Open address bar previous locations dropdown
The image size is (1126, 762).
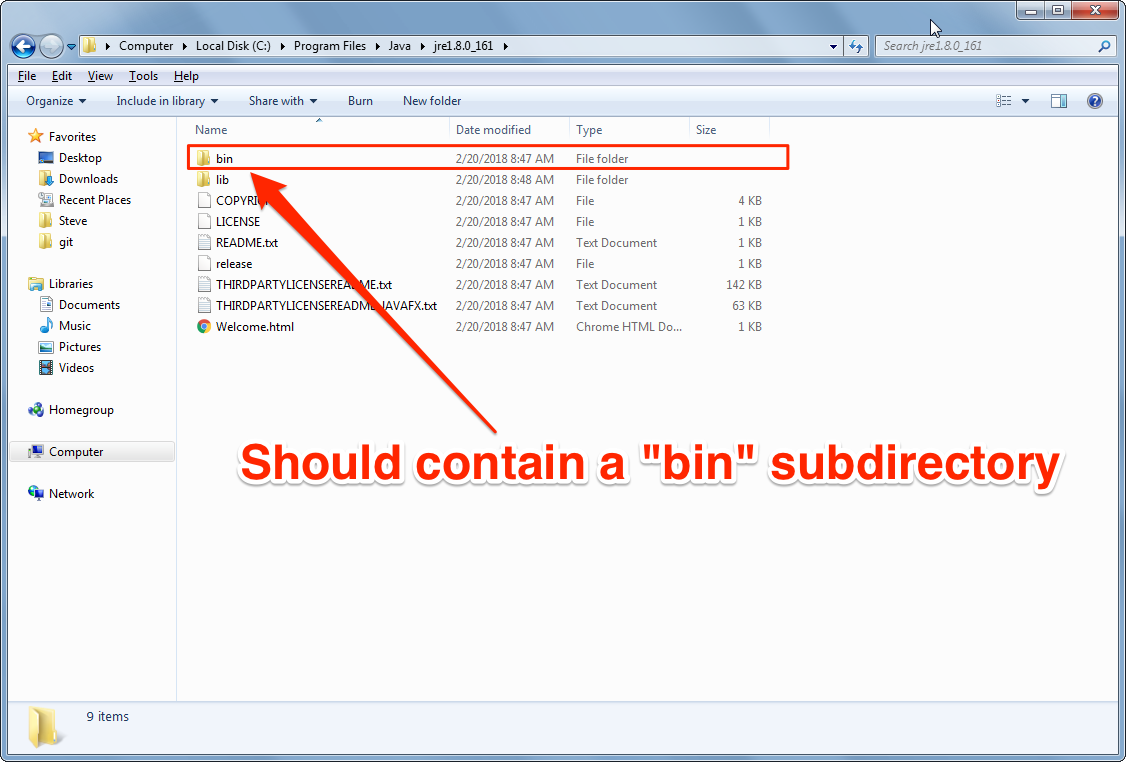pyautogui.click(x=833, y=47)
